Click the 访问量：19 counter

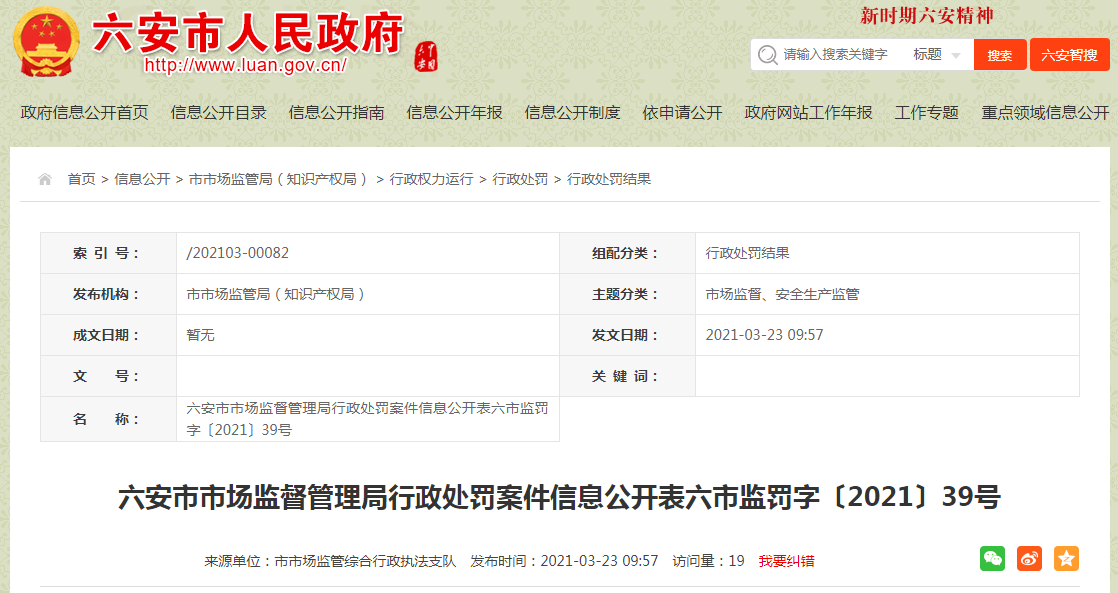[708, 561]
